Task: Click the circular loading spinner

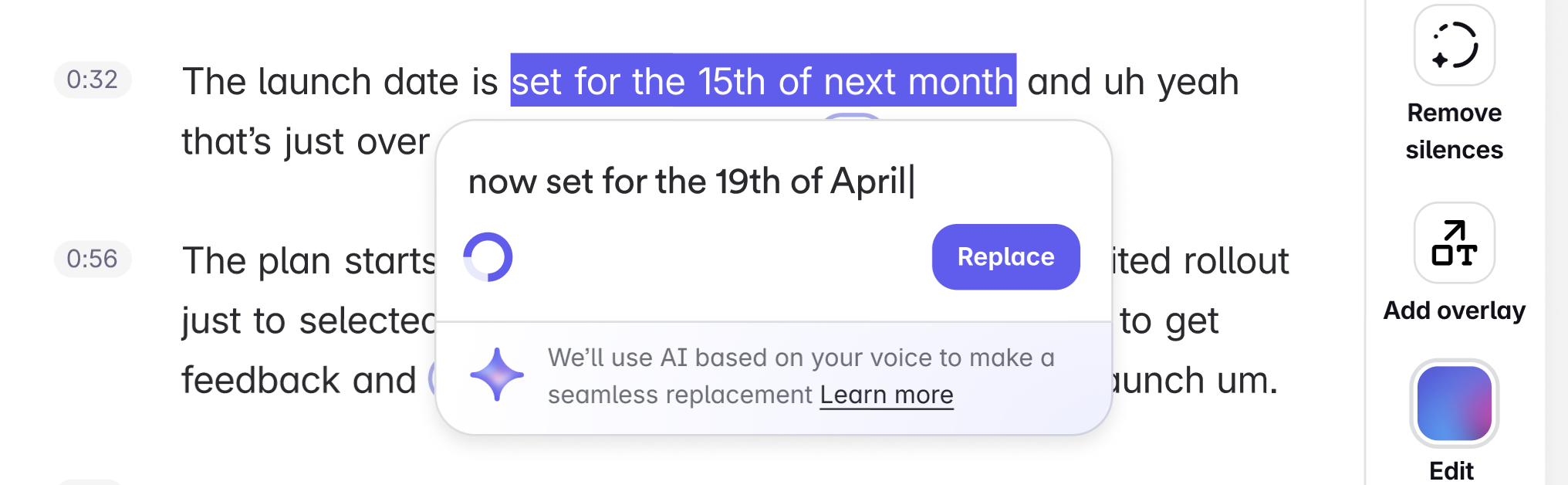Action: point(489,256)
